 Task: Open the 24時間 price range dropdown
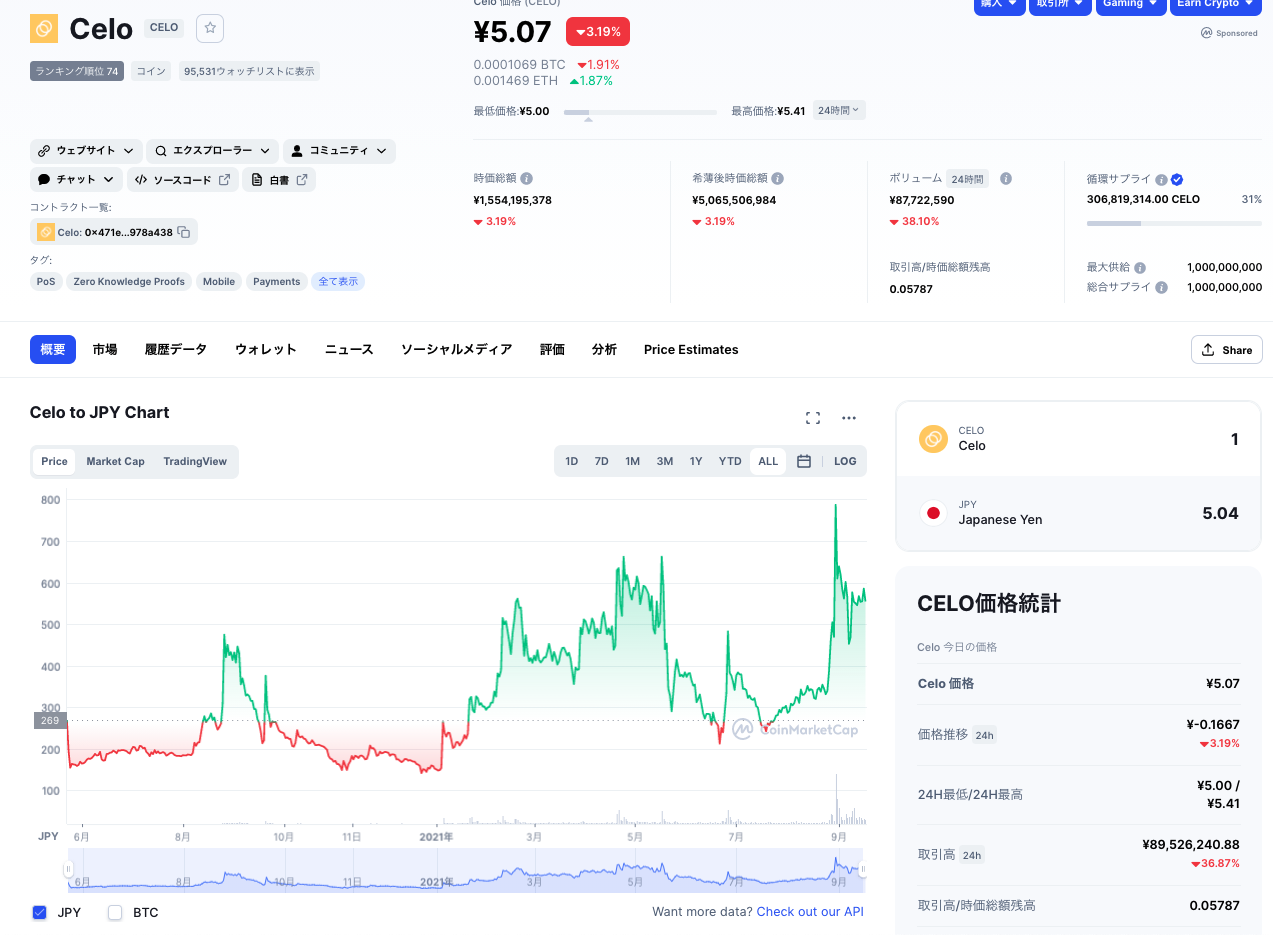pyautogui.click(x=838, y=110)
